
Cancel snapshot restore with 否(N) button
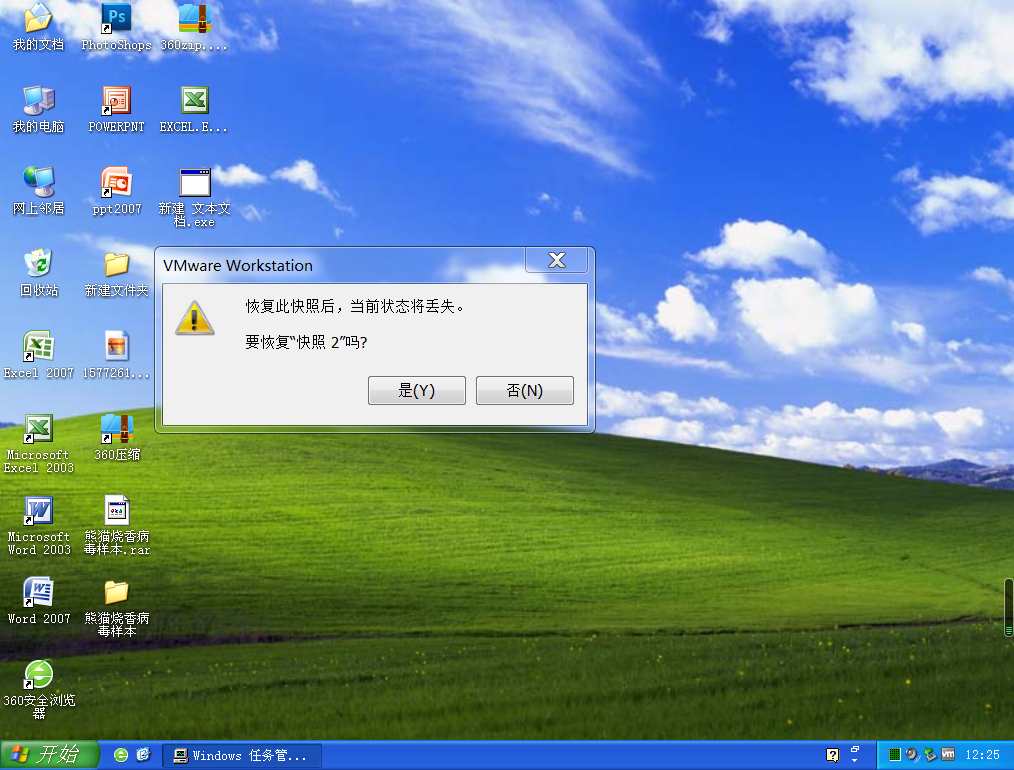(x=524, y=391)
